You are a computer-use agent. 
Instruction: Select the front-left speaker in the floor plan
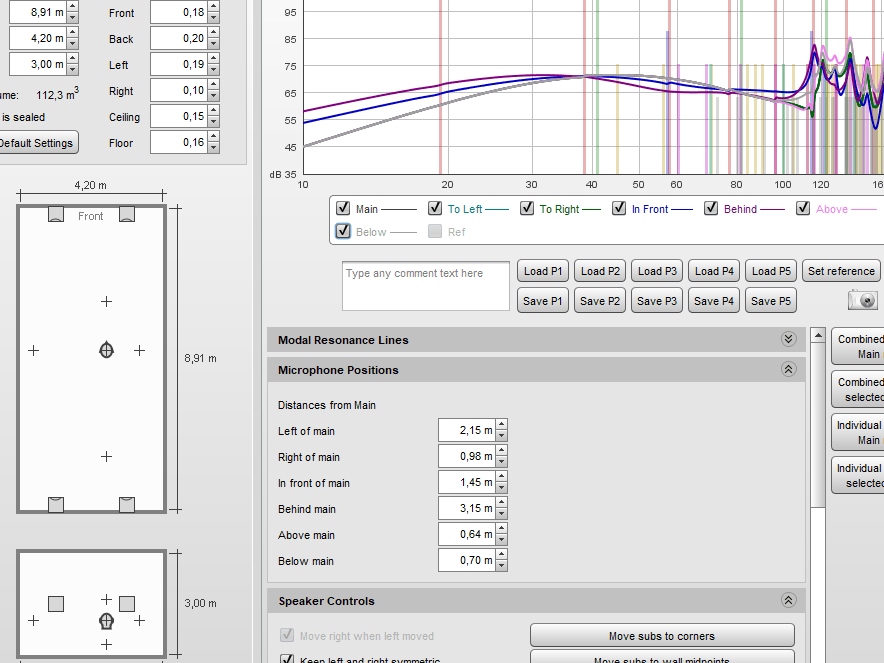coord(56,214)
